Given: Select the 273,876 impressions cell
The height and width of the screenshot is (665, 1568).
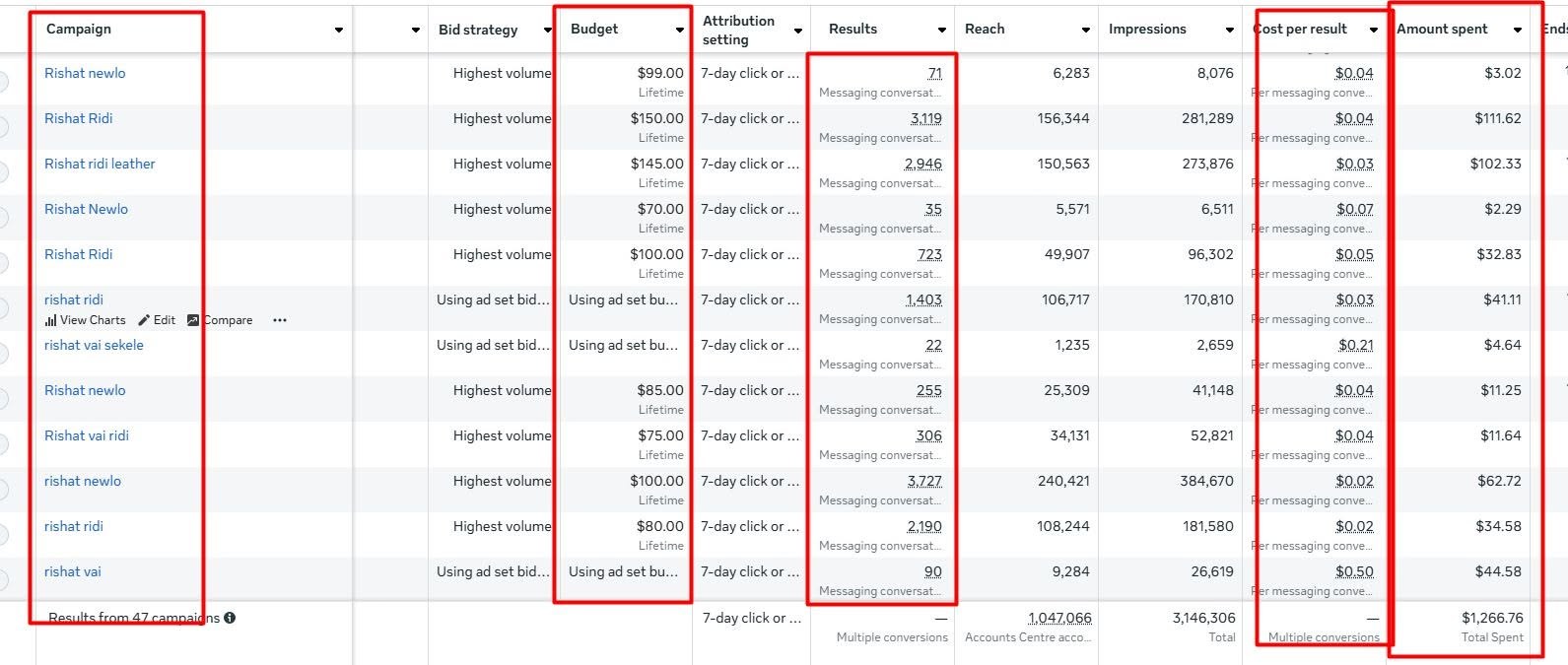Looking at the screenshot, I should click(x=1207, y=164).
